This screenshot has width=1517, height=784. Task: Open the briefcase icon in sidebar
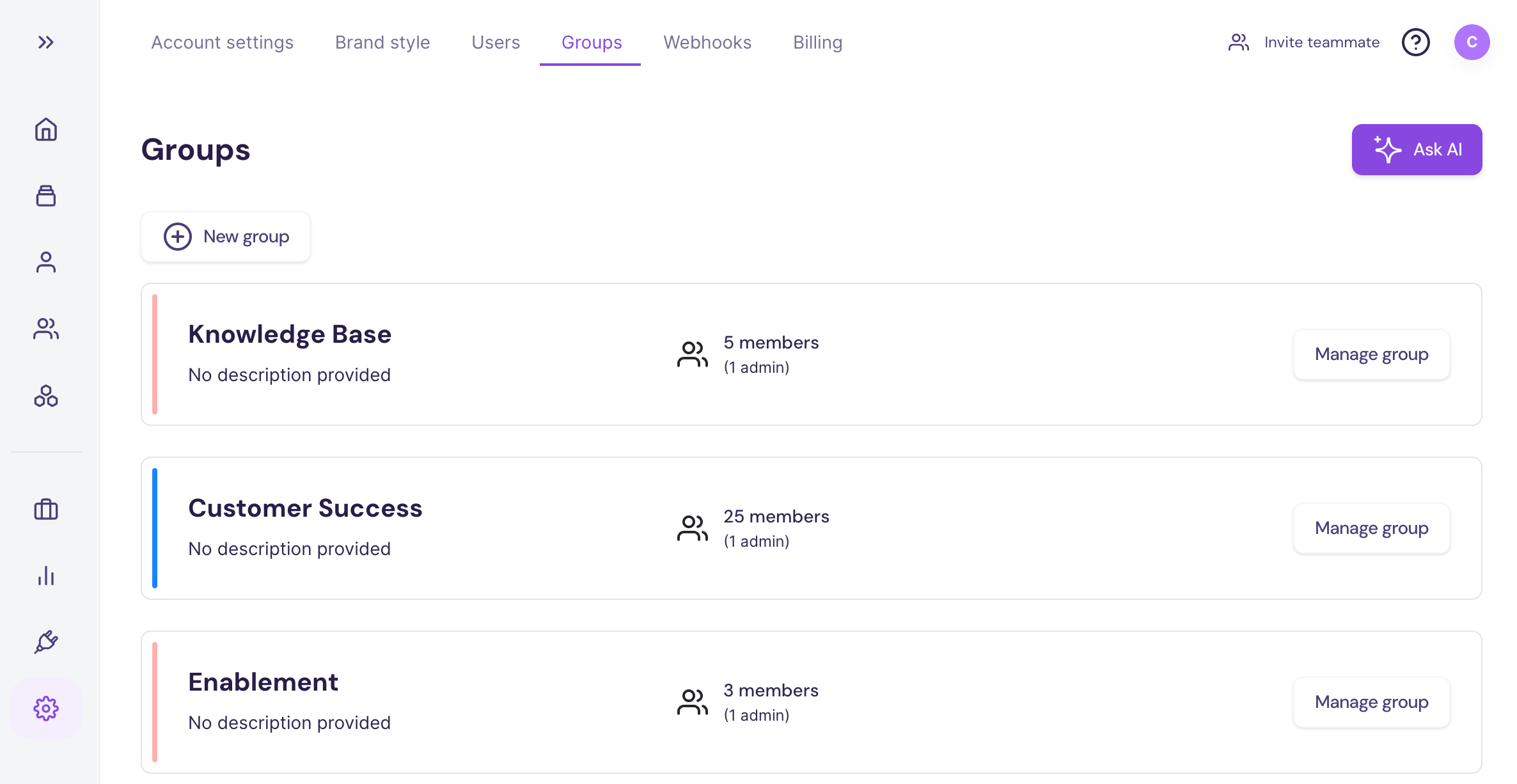(45, 510)
